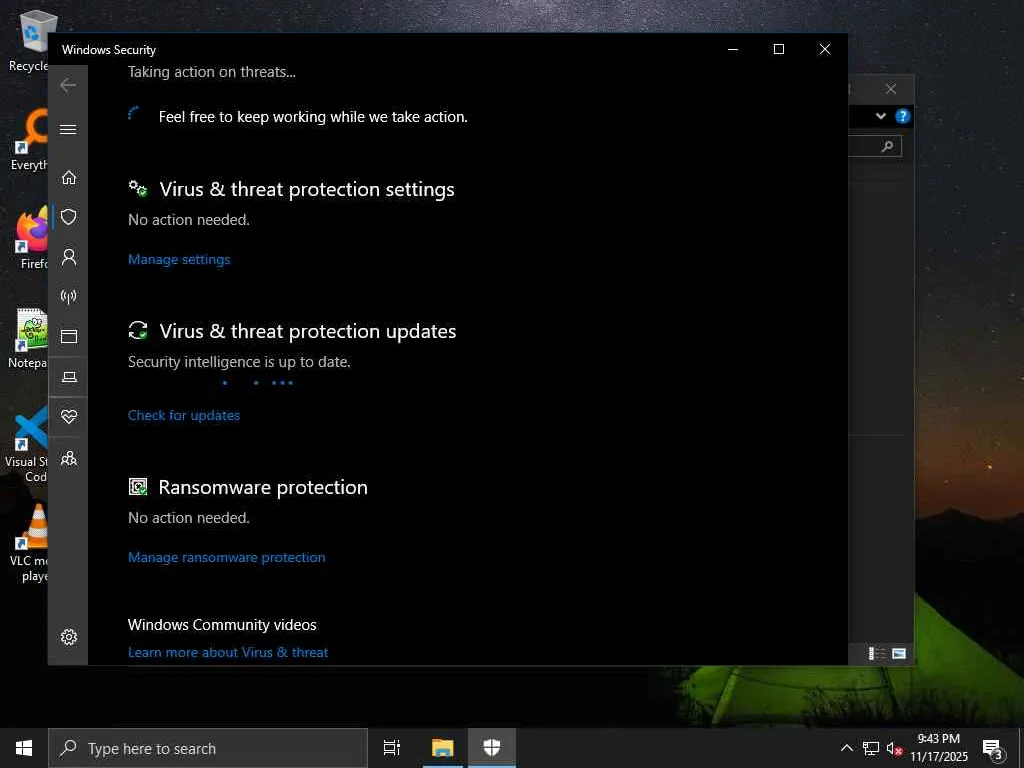Open File Explorer from taskbar
The image size is (1024, 768).
(442, 748)
